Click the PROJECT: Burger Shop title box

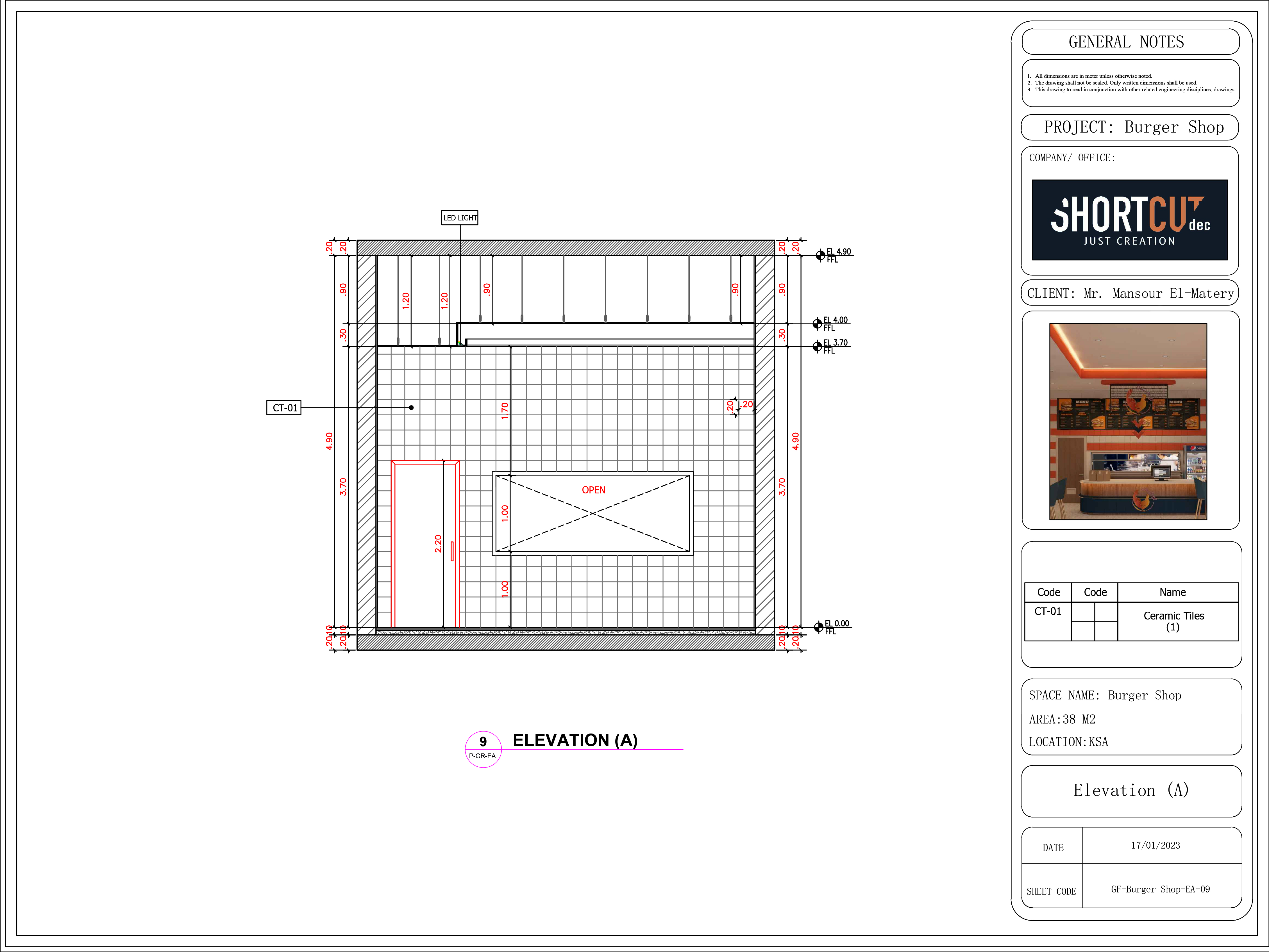tap(1130, 127)
